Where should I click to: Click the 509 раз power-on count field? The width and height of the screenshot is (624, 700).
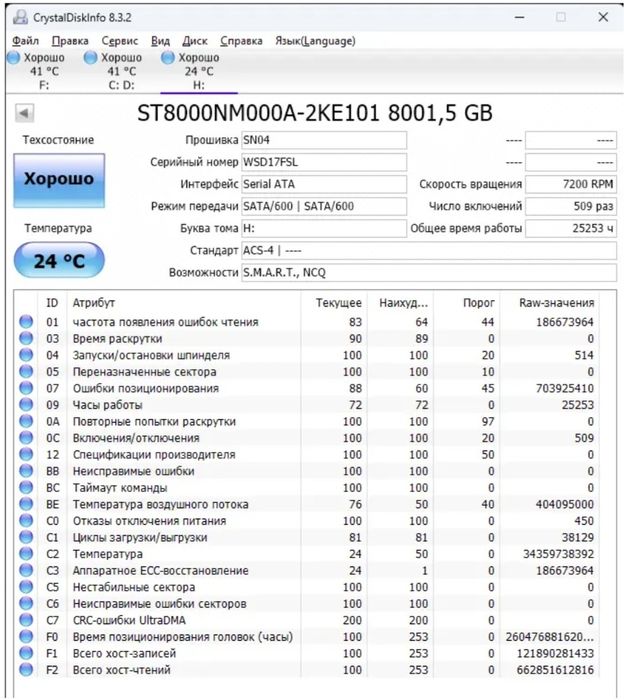coord(571,206)
